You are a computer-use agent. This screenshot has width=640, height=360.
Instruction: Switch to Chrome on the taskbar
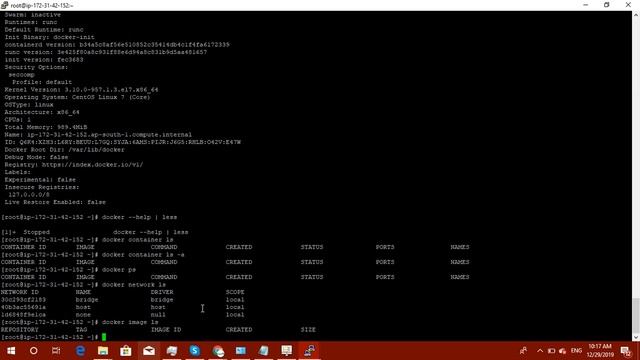(x=218, y=351)
